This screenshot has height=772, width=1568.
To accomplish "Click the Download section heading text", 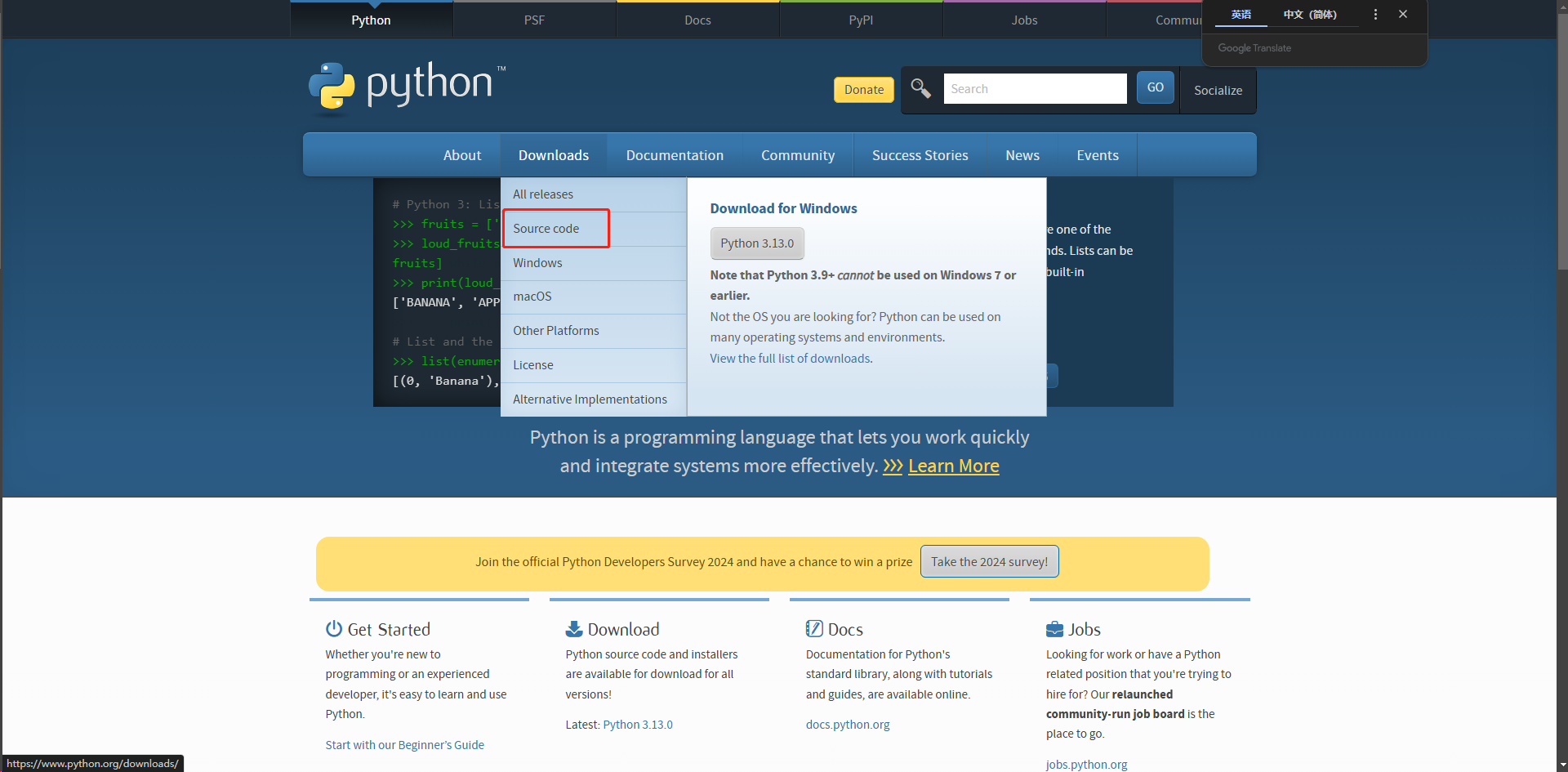I will click(623, 630).
